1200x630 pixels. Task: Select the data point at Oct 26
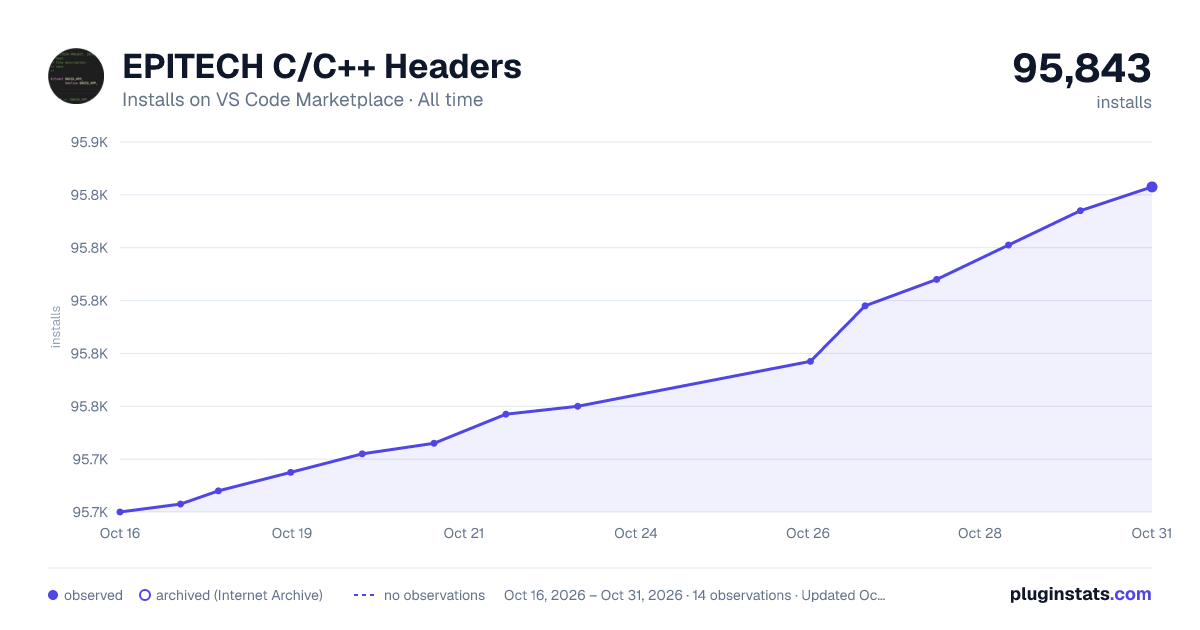(x=810, y=361)
